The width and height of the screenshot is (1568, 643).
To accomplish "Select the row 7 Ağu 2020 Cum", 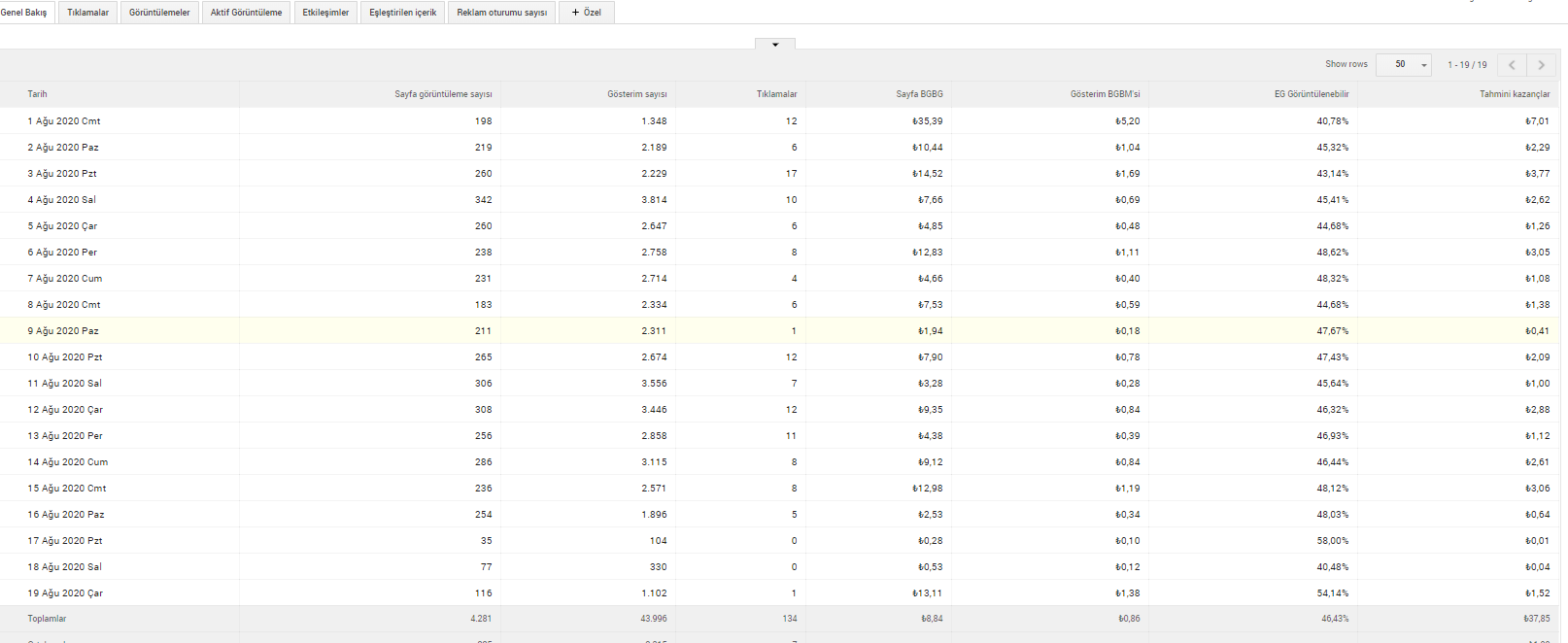I will [x=780, y=279].
